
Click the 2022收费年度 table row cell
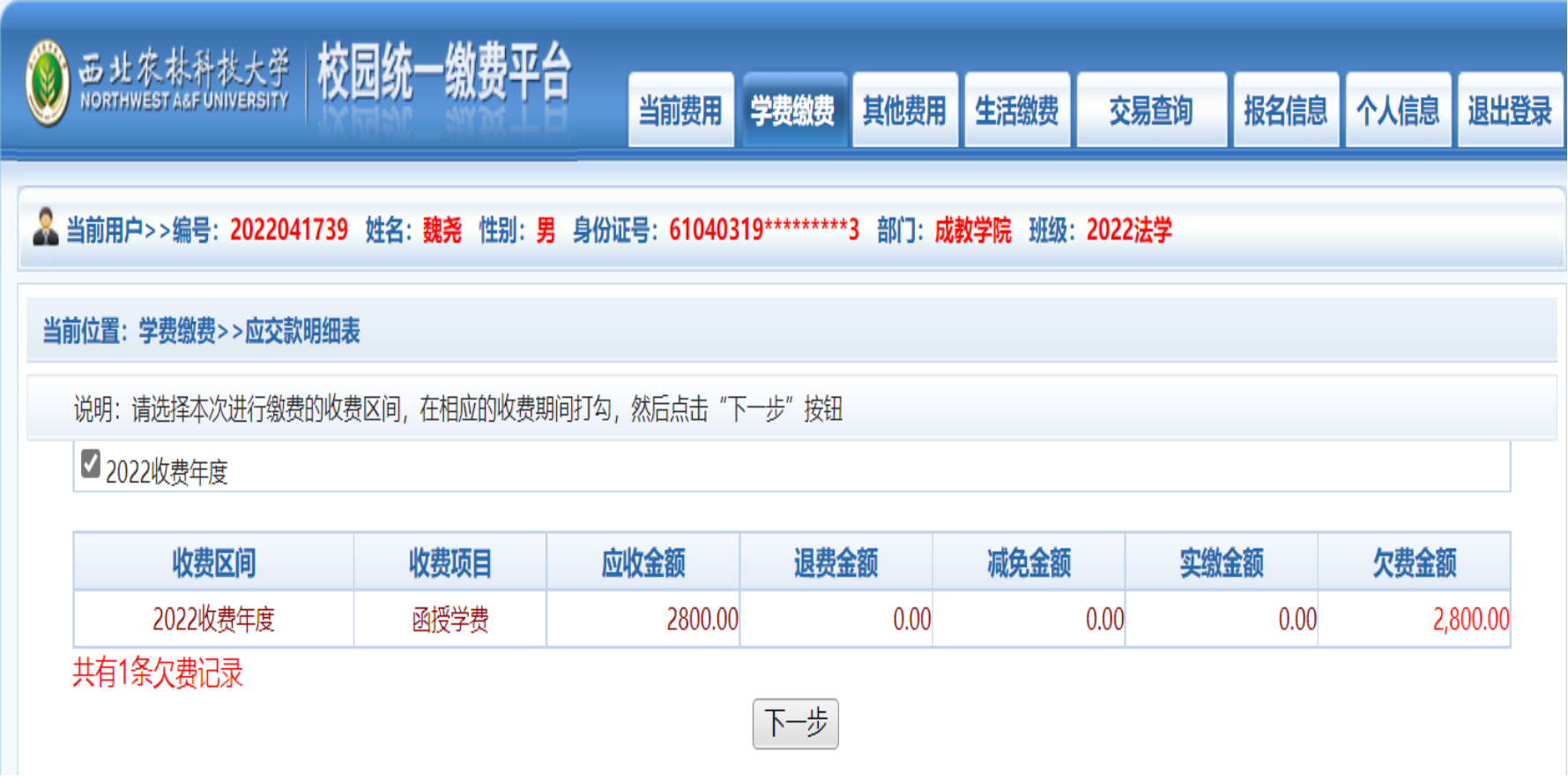(x=213, y=620)
